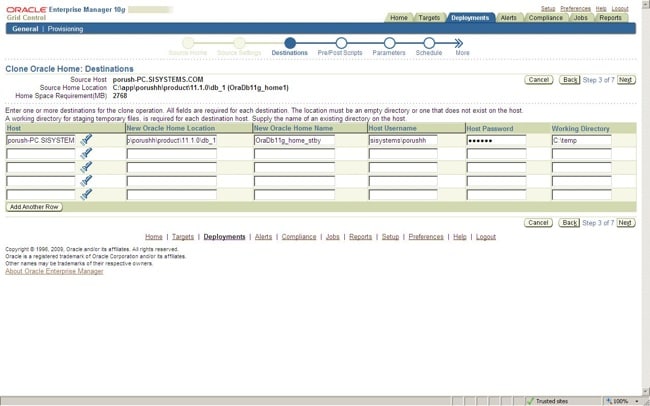Click the Home Space Requirement value 2768
Viewport: 650px width, 406px height.
(x=120, y=95)
